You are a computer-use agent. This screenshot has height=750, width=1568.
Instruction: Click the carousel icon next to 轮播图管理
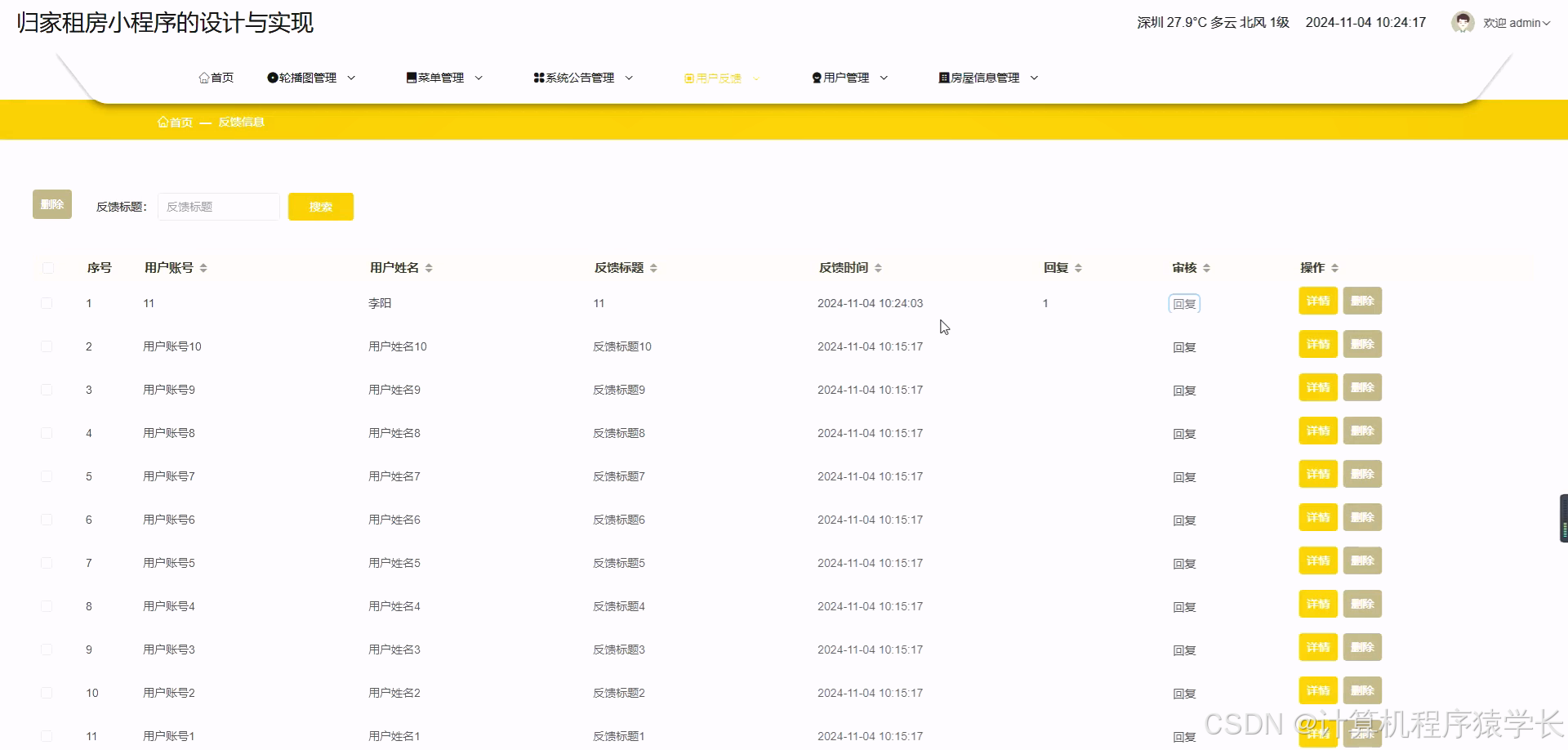click(272, 77)
